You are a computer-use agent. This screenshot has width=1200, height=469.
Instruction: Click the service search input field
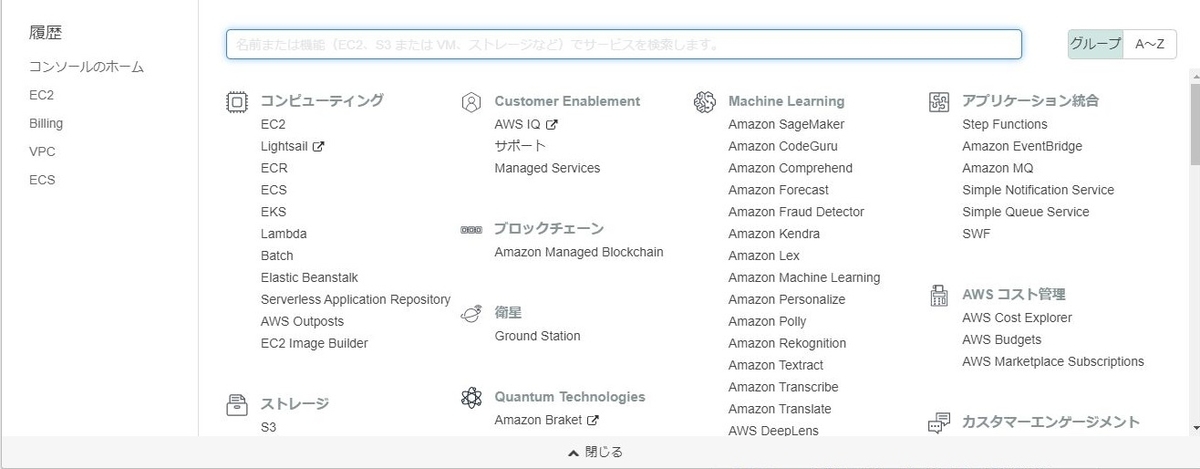coord(624,44)
